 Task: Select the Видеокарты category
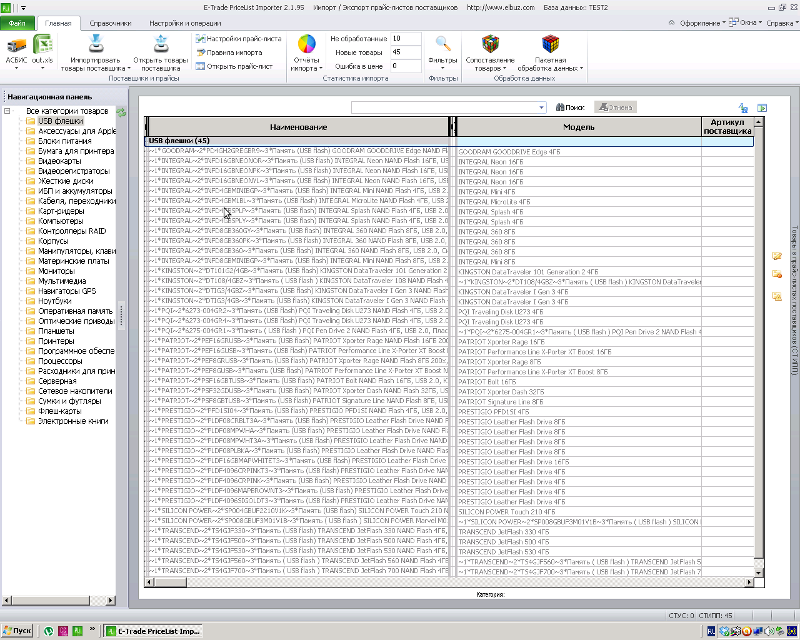pyautogui.click(x=60, y=161)
